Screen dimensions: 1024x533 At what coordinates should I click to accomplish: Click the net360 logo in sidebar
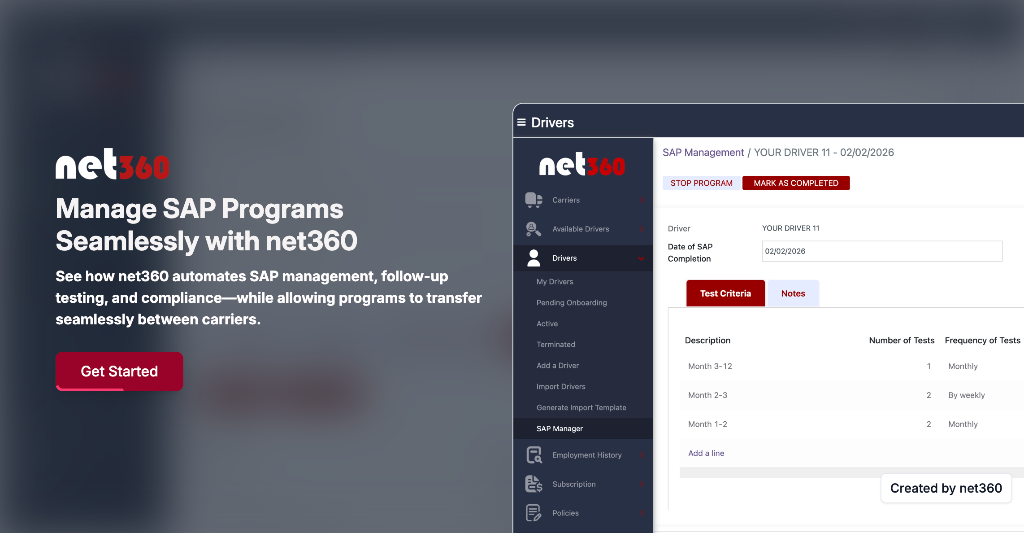(582, 165)
